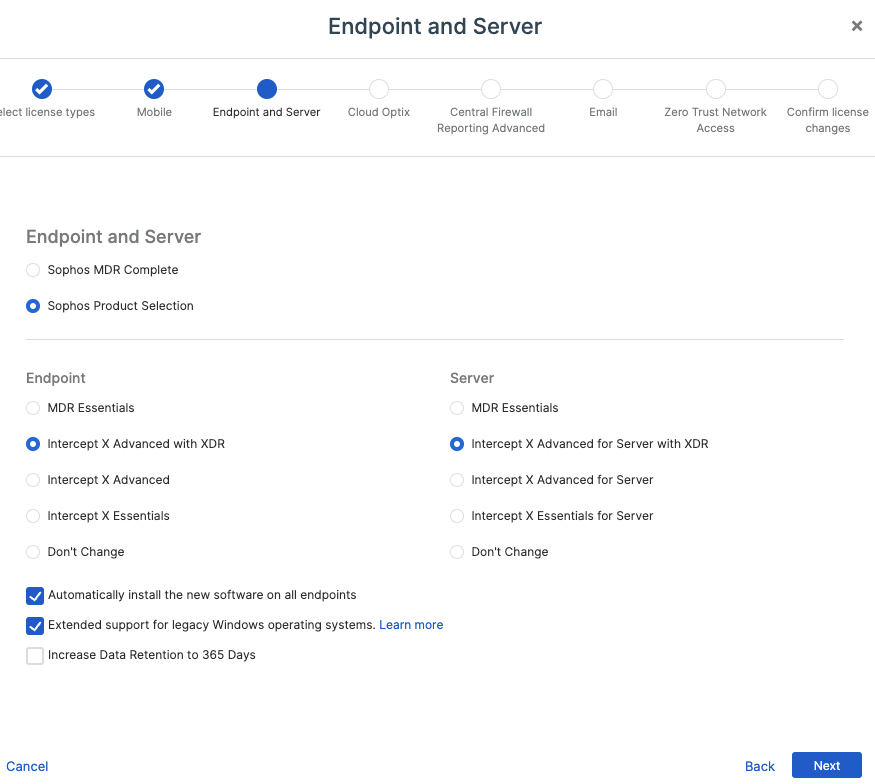Select Sophos MDR Complete option
This screenshot has height=784, width=875.
point(34,270)
